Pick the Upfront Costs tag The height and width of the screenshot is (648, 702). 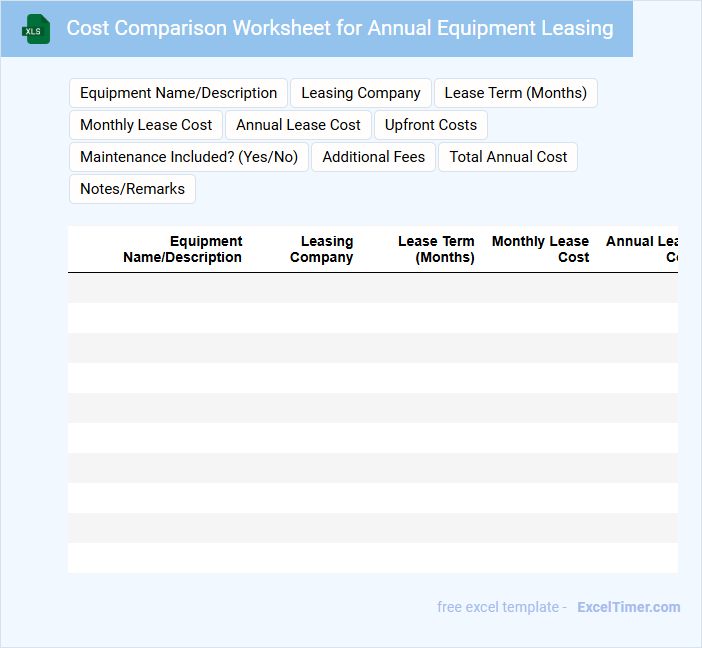[x=431, y=125]
